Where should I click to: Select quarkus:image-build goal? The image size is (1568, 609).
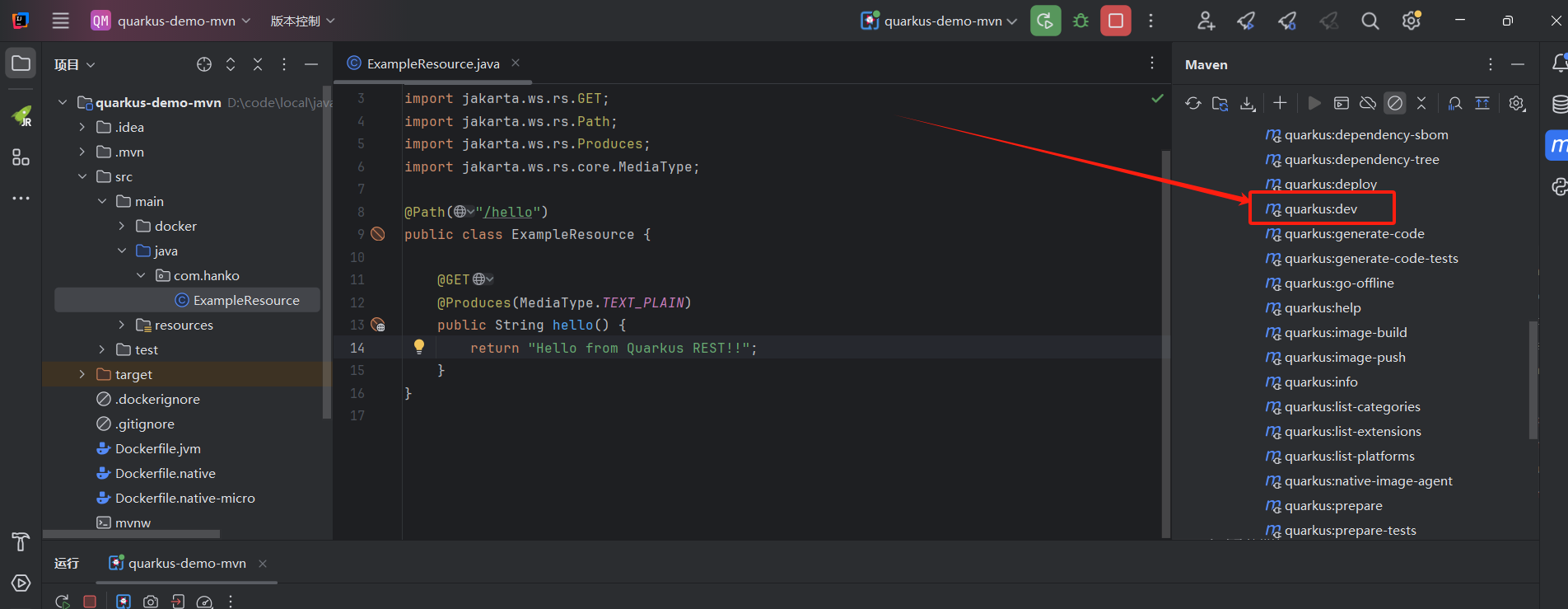click(1346, 332)
